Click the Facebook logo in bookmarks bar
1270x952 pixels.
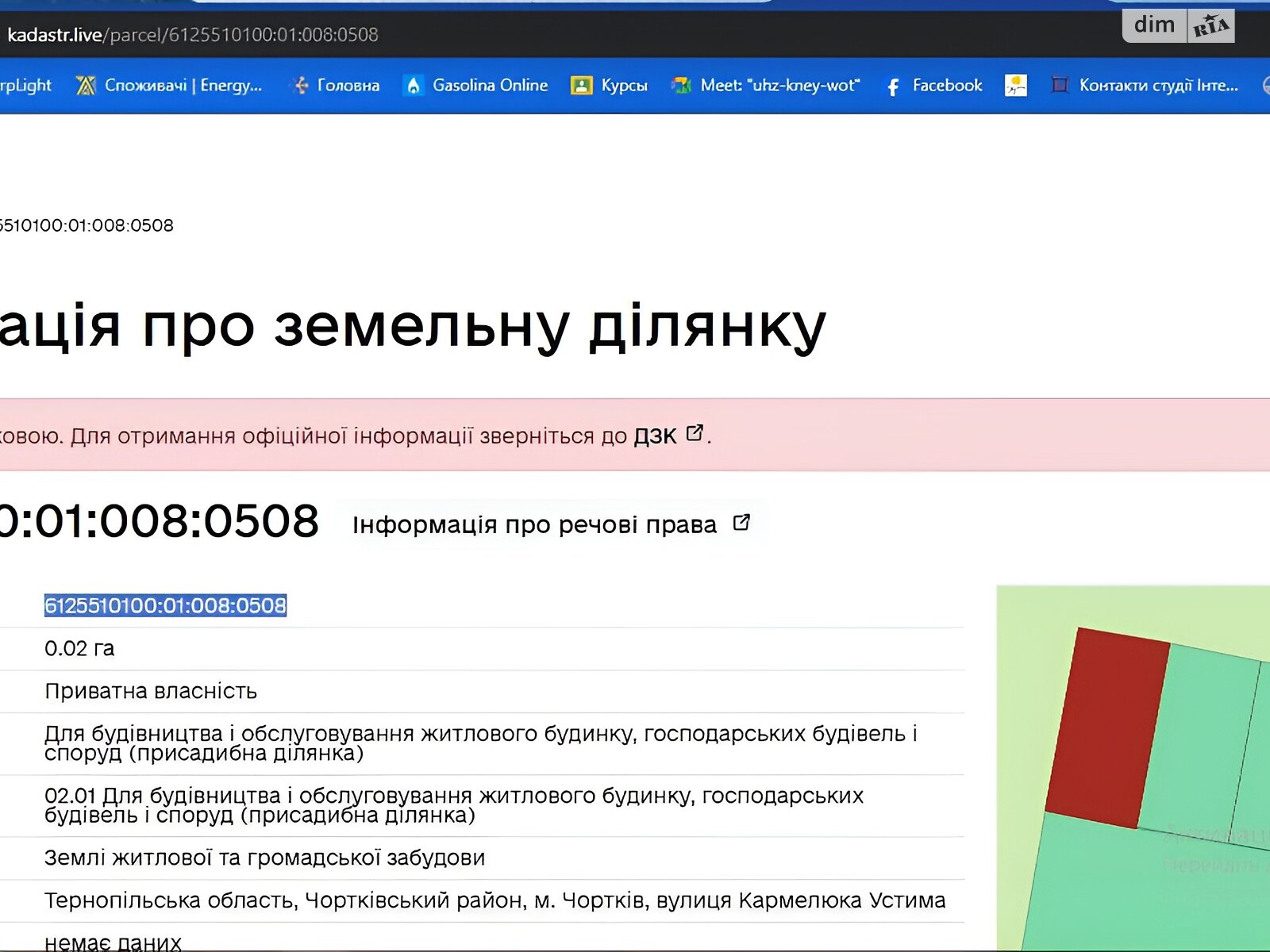[x=893, y=86]
